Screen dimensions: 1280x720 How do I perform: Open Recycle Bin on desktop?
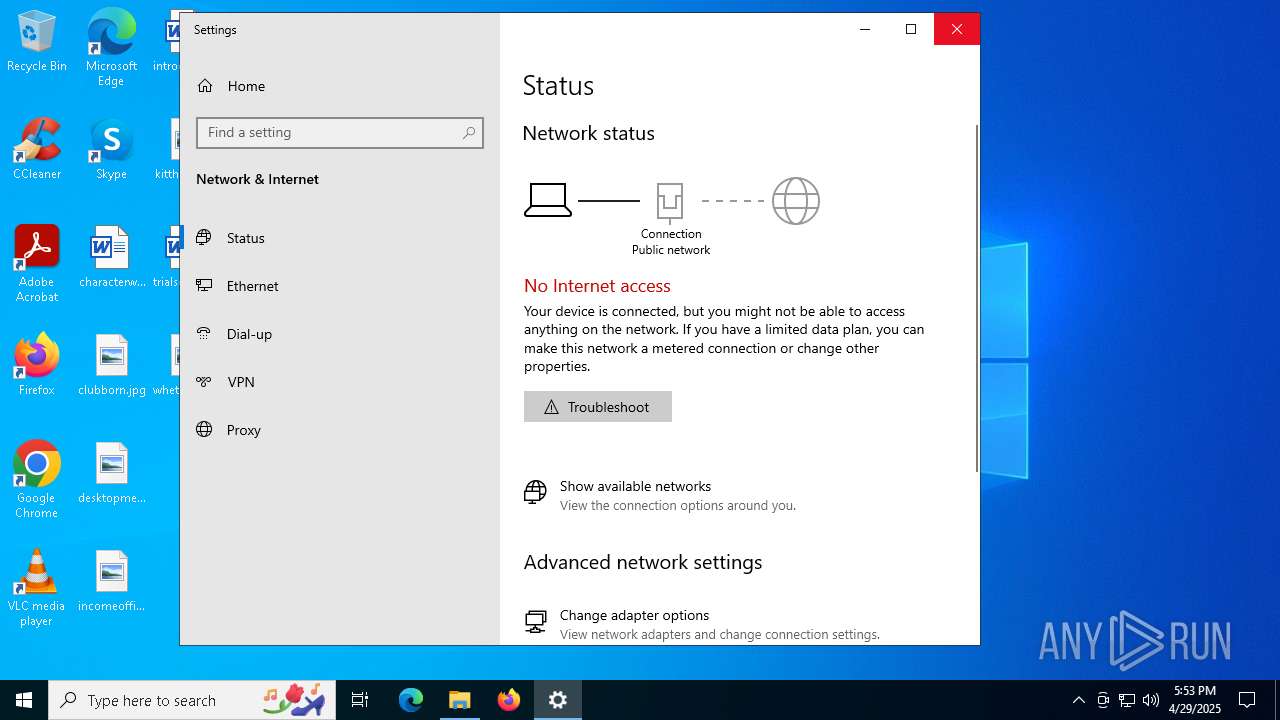37,42
